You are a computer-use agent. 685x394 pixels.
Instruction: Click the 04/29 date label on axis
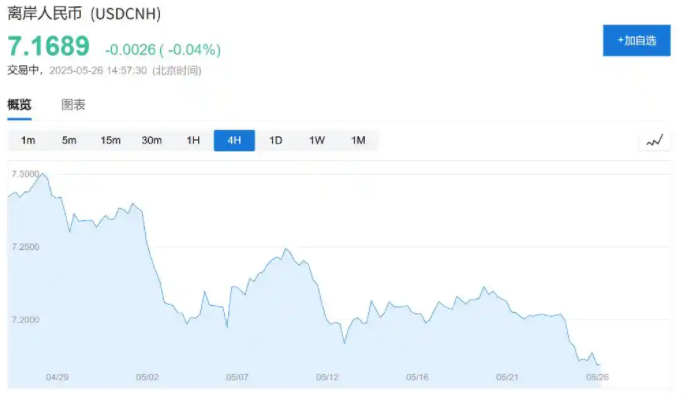pyautogui.click(x=57, y=377)
